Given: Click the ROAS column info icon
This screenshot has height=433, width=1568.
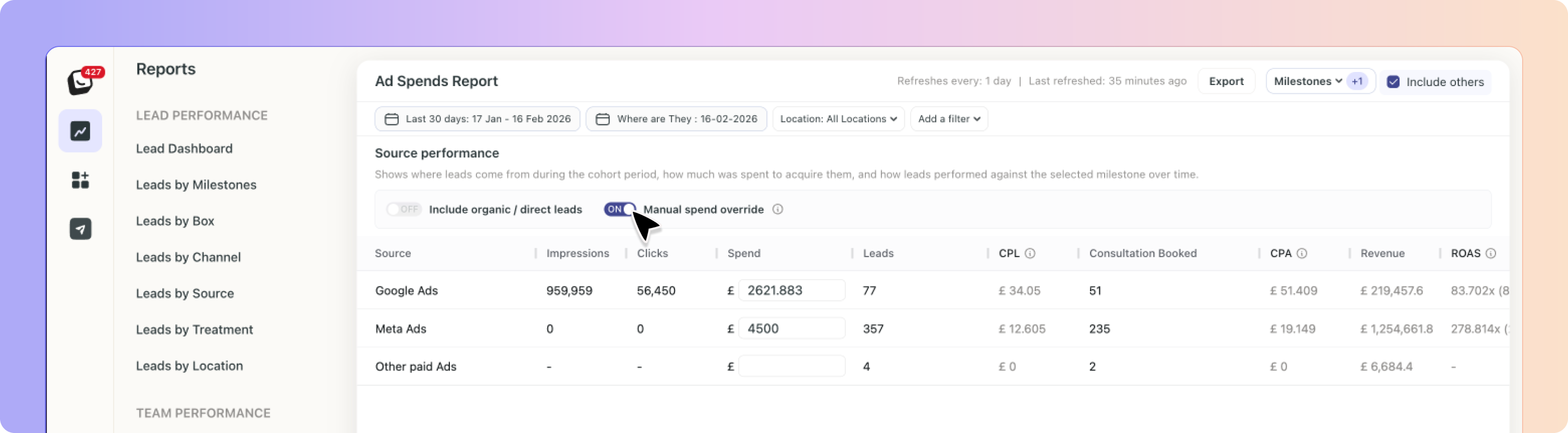Looking at the screenshot, I should [1490, 254].
